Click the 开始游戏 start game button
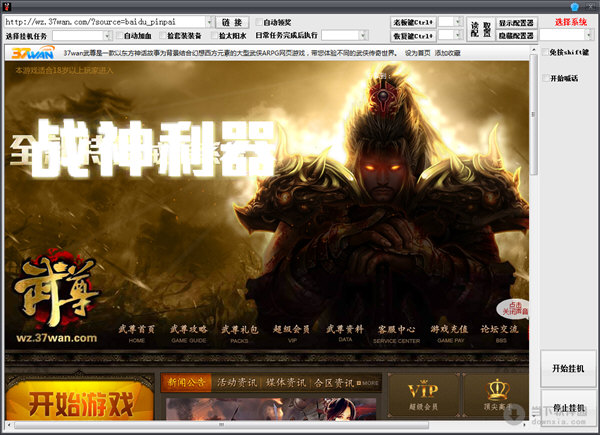This screenshot has width=600, height=435. tap(80, 401)
